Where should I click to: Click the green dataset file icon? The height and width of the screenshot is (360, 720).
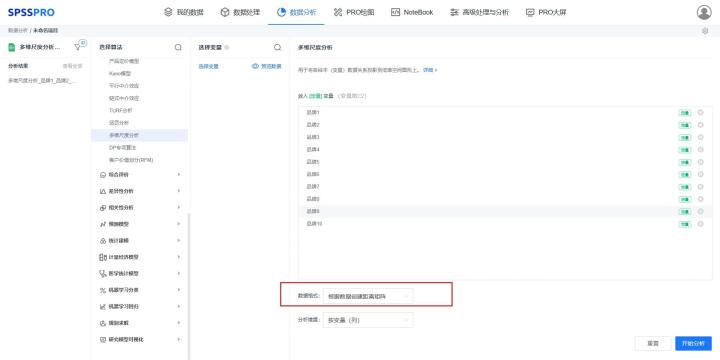pyautogui.click(x=11, y=47)
